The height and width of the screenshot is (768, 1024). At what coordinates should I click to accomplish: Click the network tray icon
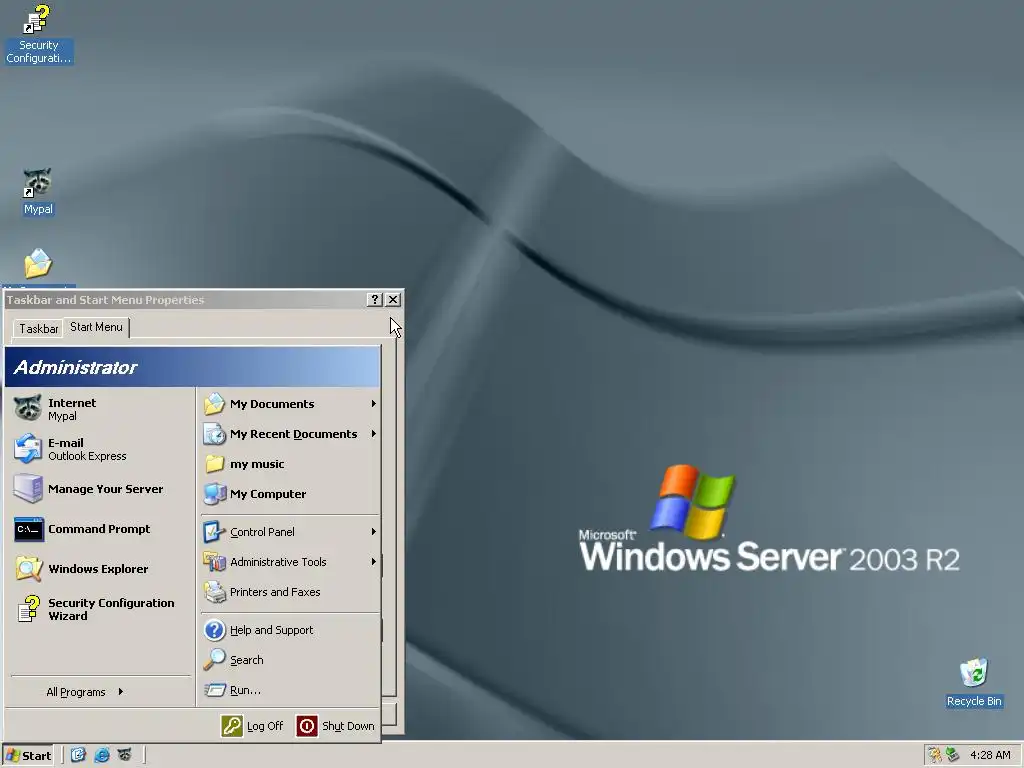952,755
